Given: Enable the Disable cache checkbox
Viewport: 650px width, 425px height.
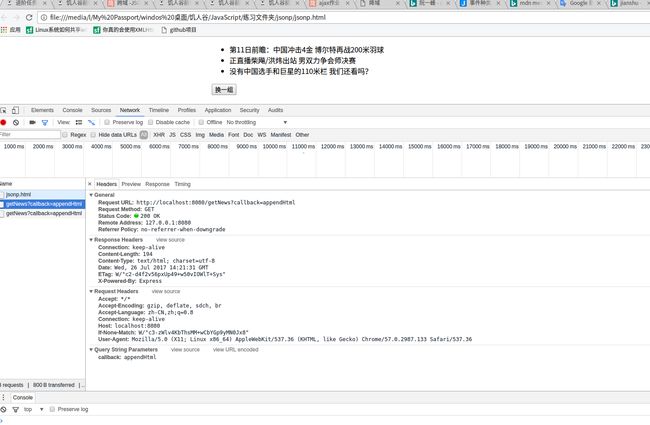Looking at the screenshot, I should 150,122.
